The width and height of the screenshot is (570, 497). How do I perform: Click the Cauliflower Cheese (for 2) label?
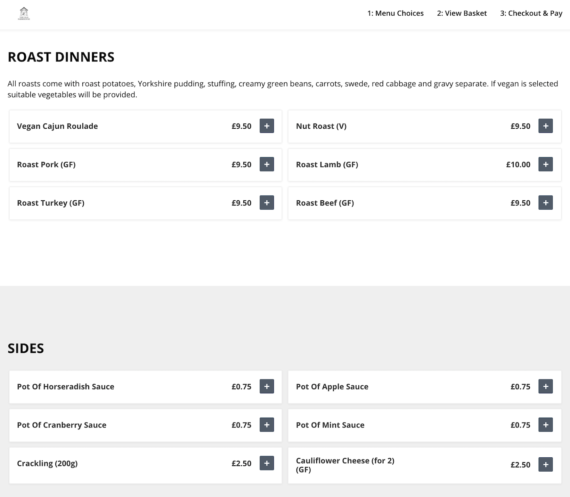tap(345, 465)
